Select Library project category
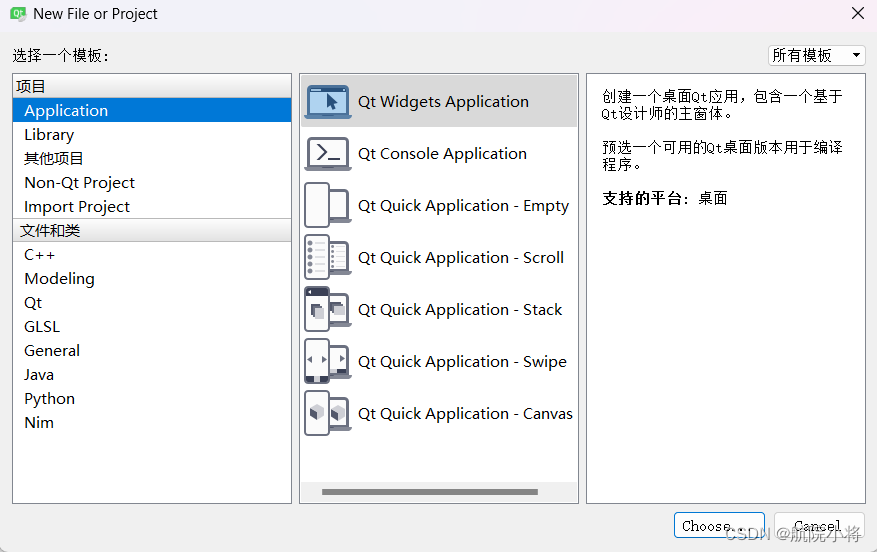Screen dimensions: 877x552 [x=152, y=134]
